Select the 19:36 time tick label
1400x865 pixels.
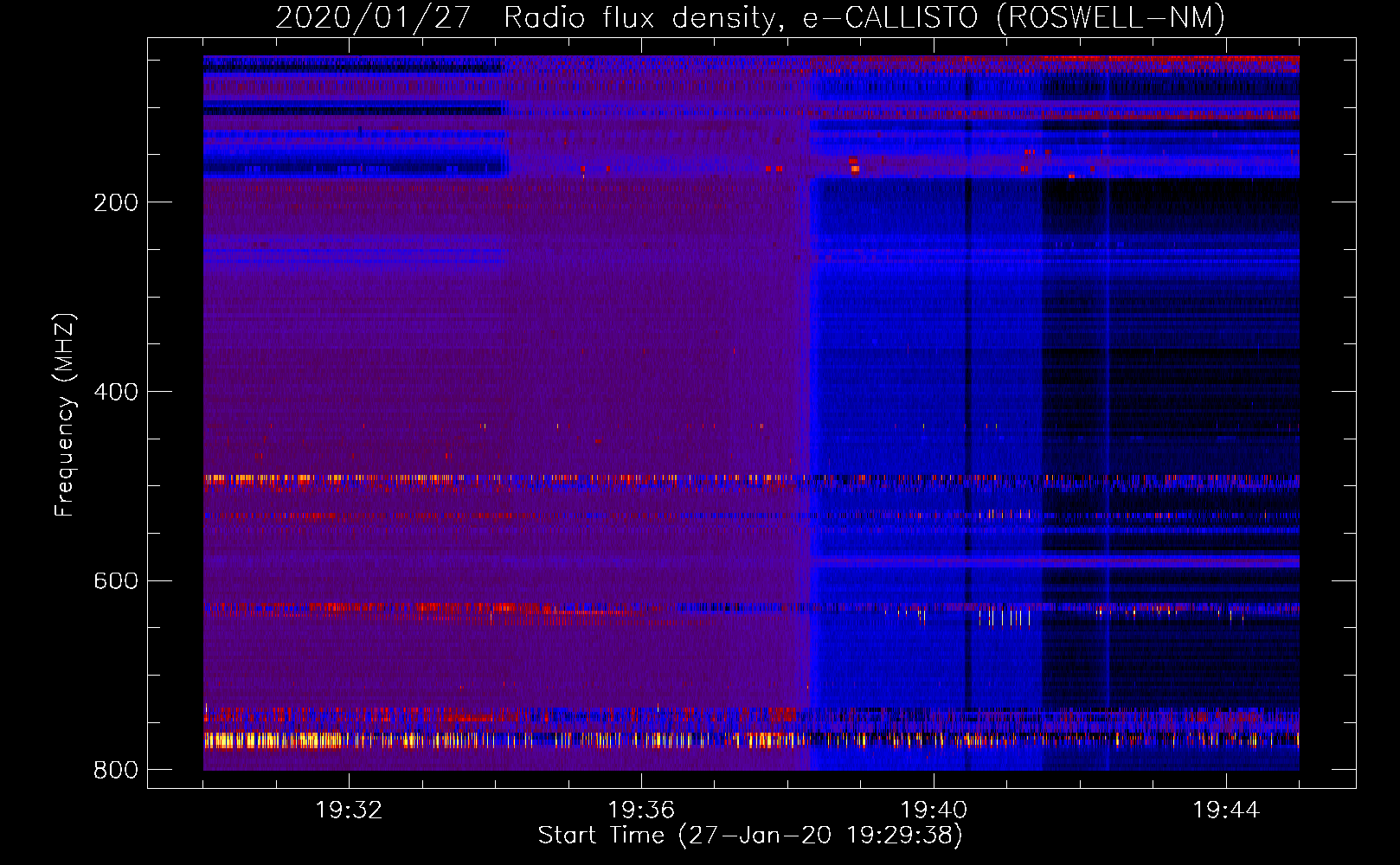pyautogui.click(x=641, y=811)
